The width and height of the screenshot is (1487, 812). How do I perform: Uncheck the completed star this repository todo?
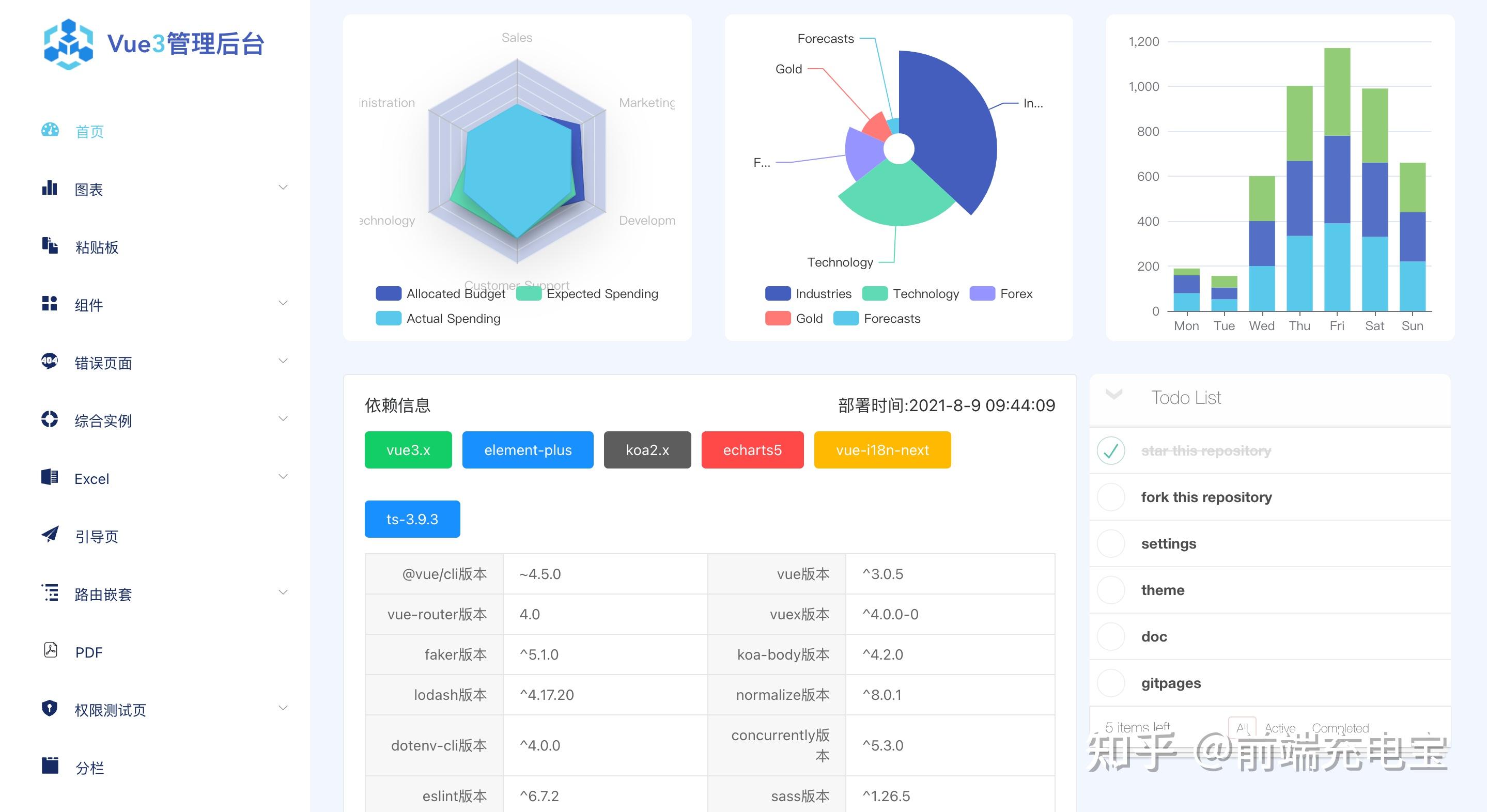coord(1110,451)
